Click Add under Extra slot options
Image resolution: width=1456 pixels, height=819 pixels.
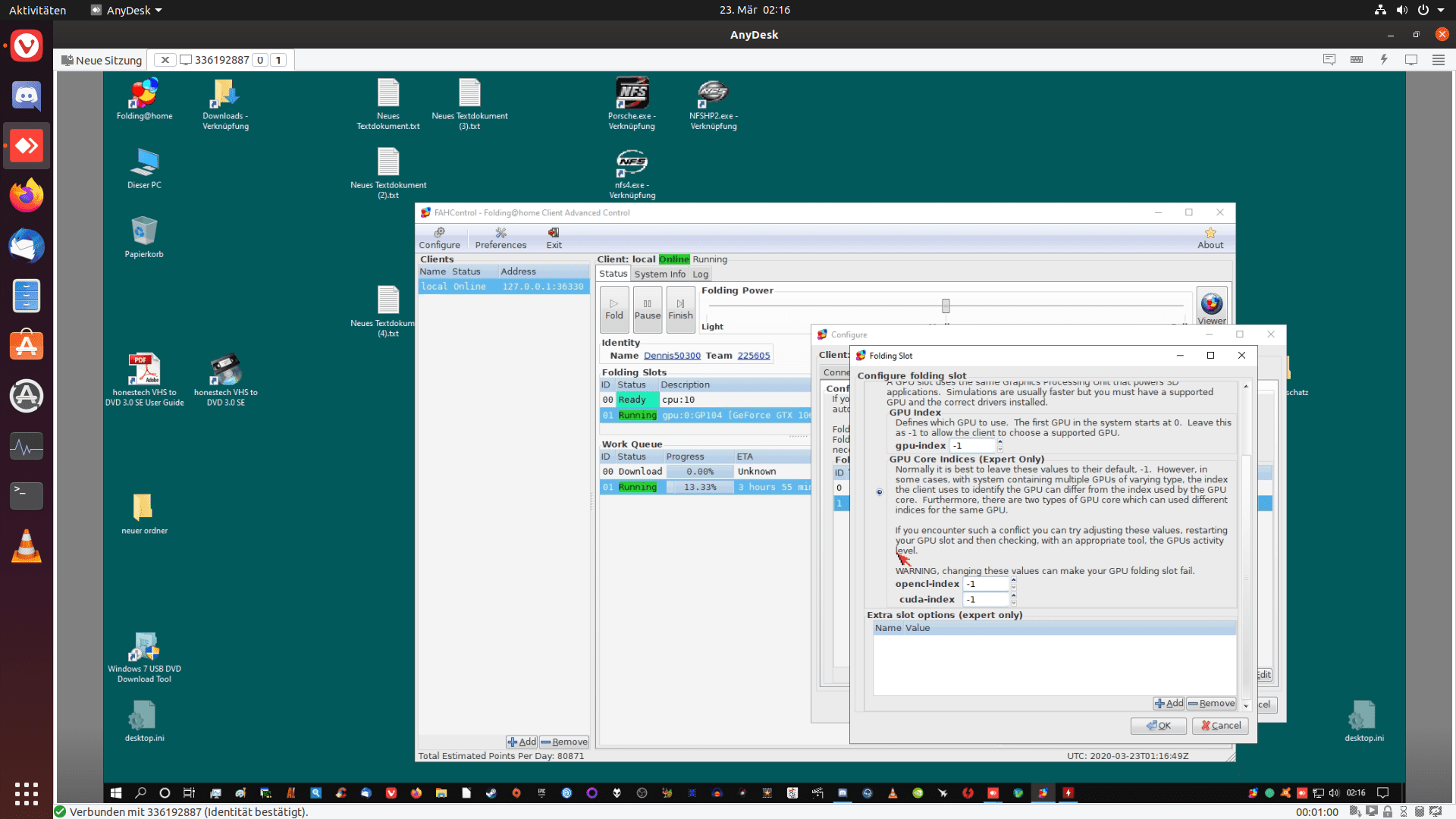pos(1169,704)
